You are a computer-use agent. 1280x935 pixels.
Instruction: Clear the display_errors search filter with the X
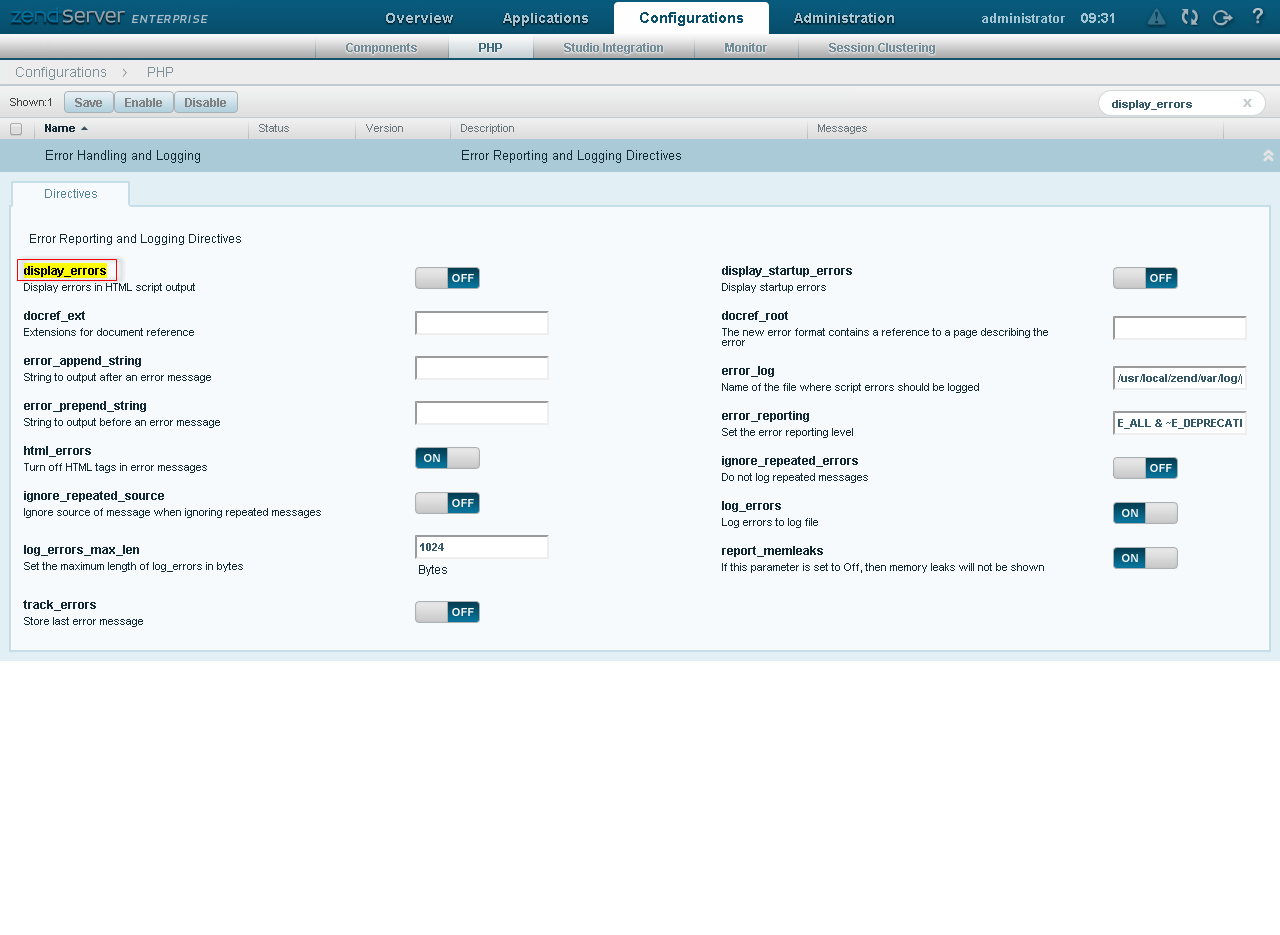[x=1247, y=103]
